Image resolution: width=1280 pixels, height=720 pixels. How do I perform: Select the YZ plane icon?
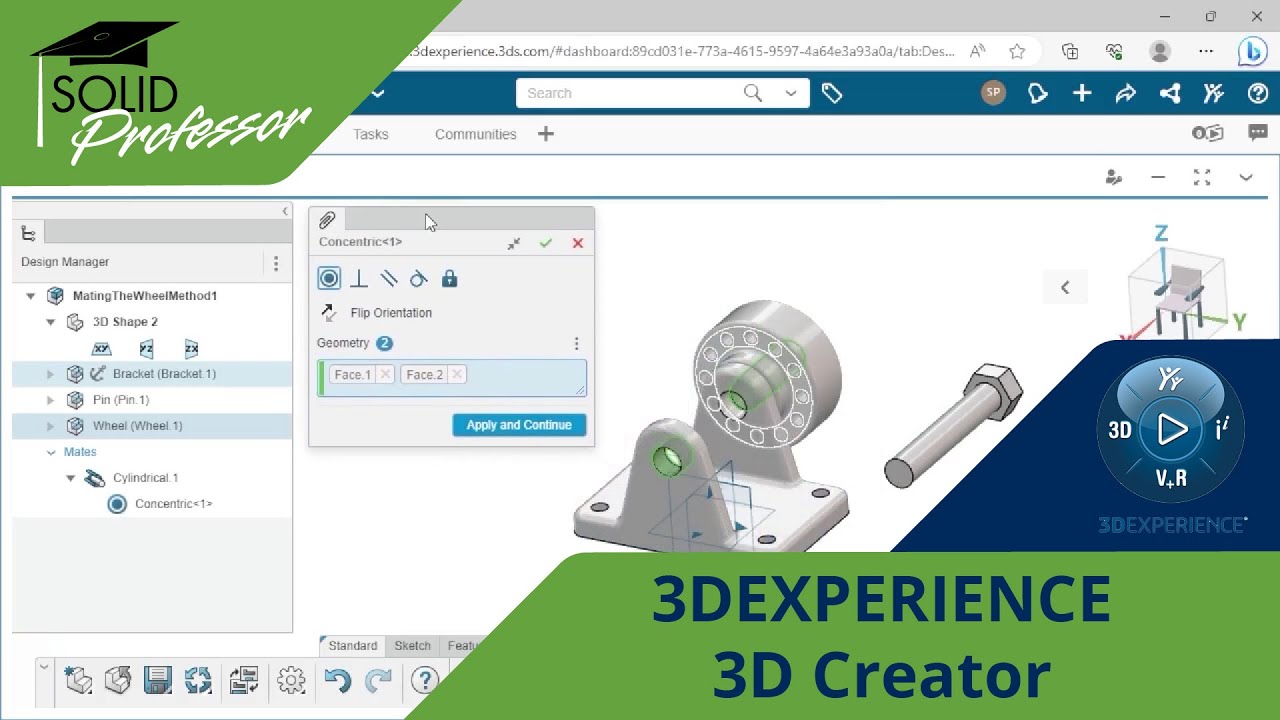pos(147,348)
